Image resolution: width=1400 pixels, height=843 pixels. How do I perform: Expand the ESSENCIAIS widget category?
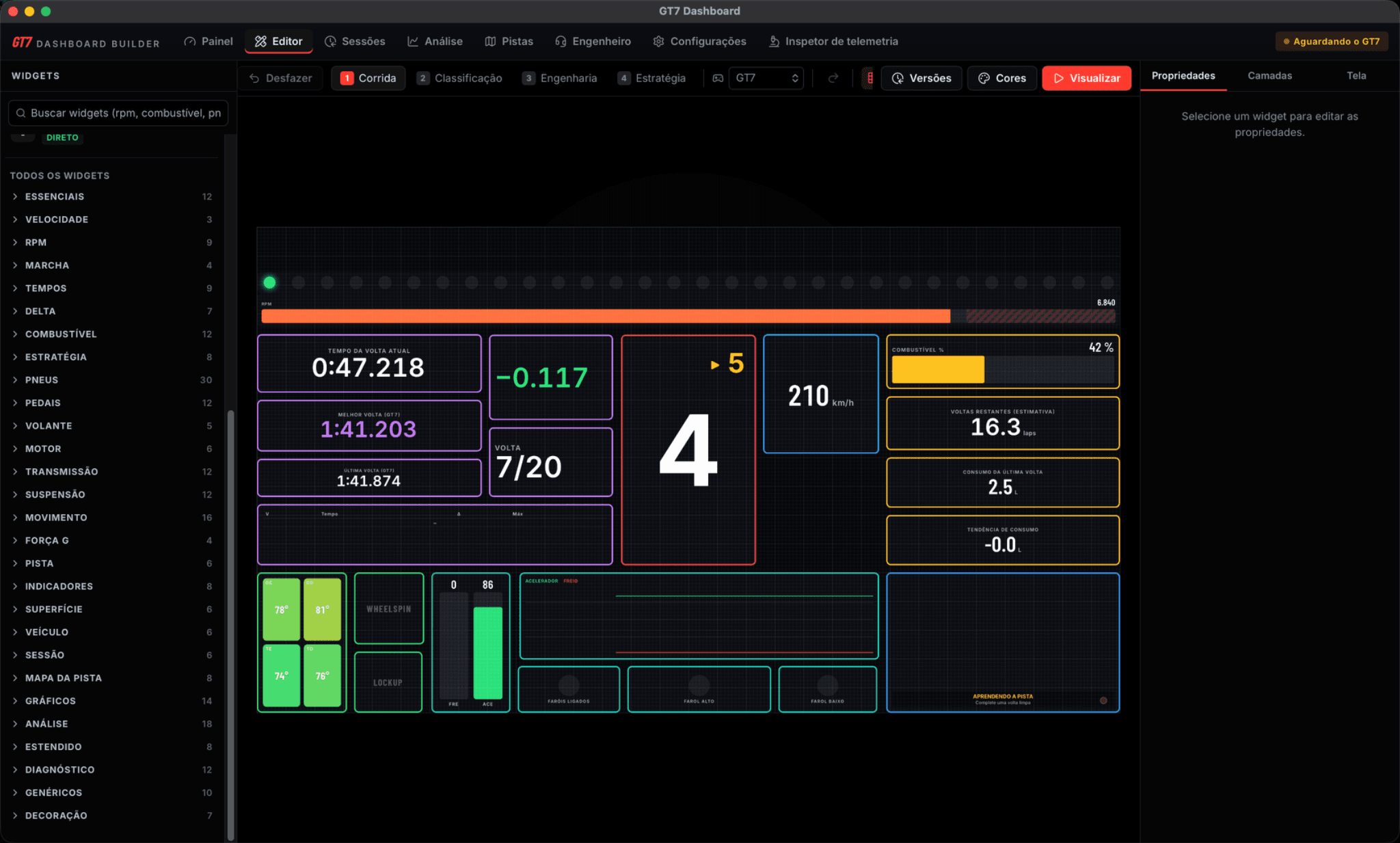[x=112, y=197]
